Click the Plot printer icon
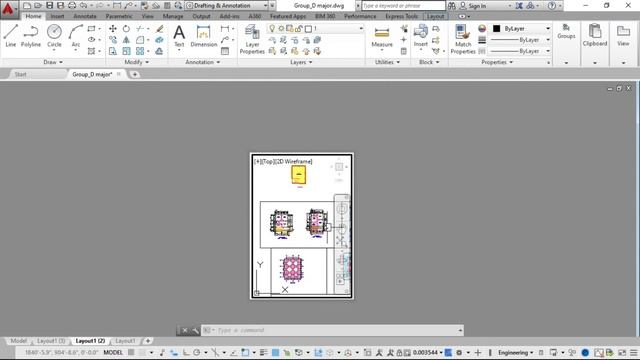Screen dimensions: 640x360 [x=72, y=6]
